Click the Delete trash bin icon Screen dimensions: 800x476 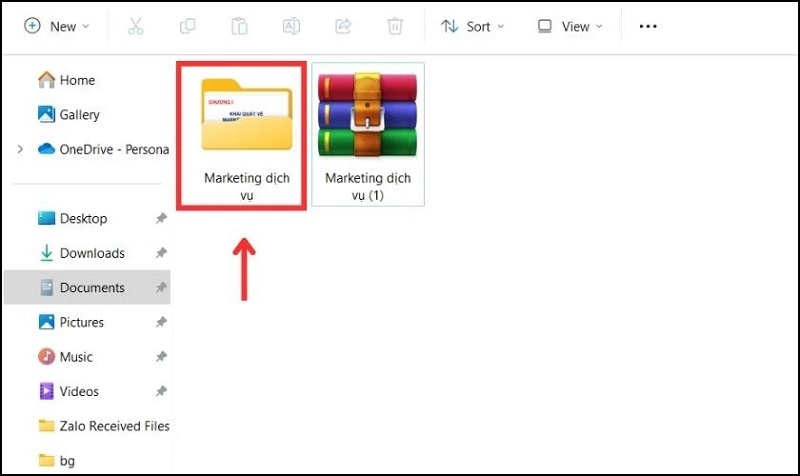pos(395,27)
